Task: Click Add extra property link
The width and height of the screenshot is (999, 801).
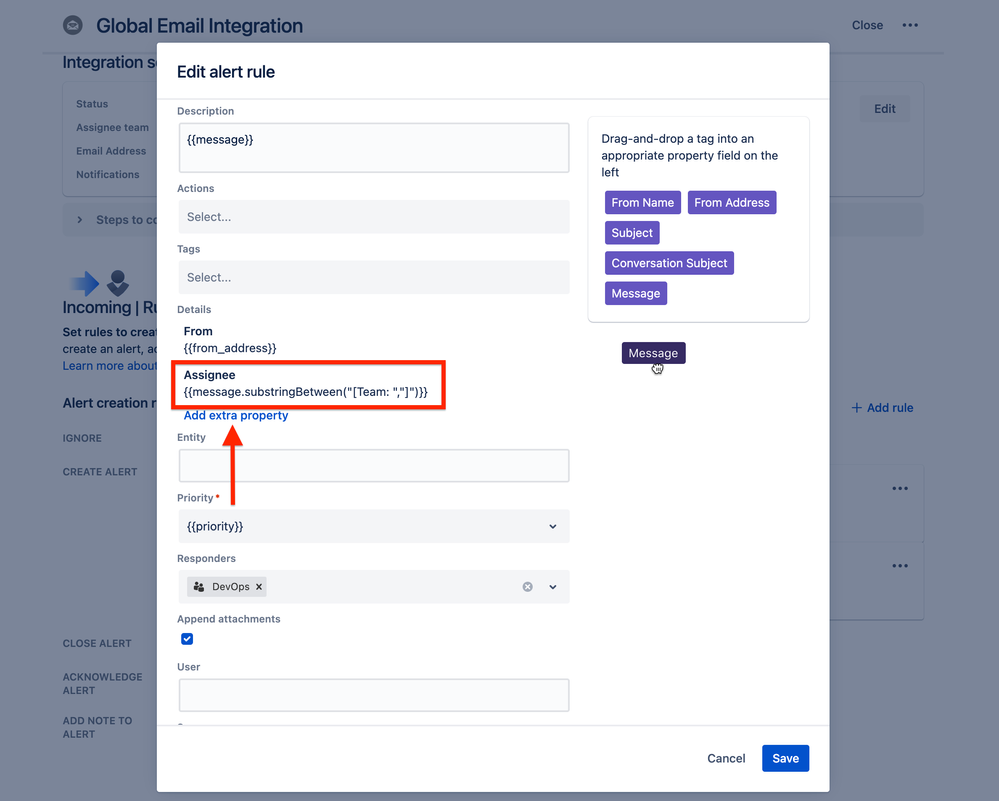Action: coord(236,415)
